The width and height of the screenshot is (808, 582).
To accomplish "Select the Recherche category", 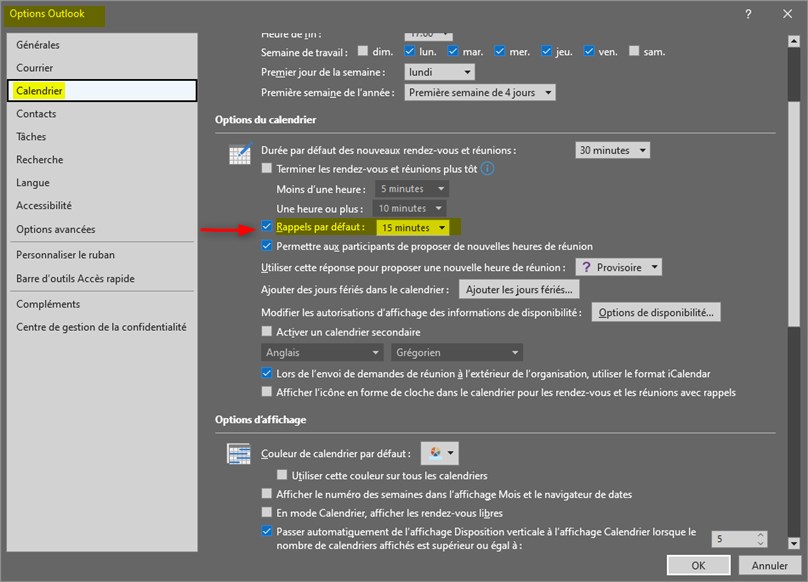I will [x=102, y=160].
